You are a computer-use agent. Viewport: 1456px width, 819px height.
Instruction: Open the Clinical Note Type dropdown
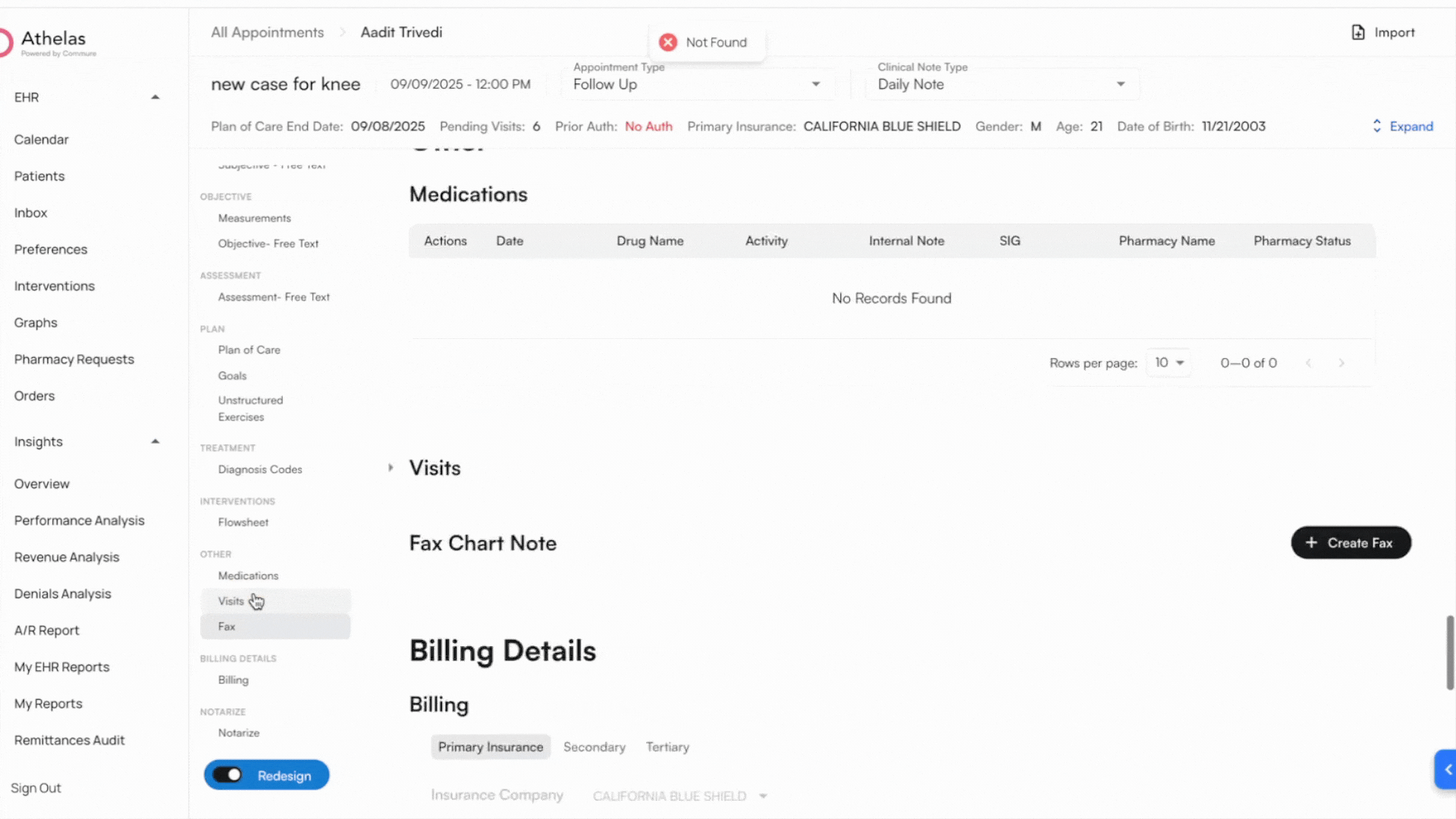(x=1120, y=84)
